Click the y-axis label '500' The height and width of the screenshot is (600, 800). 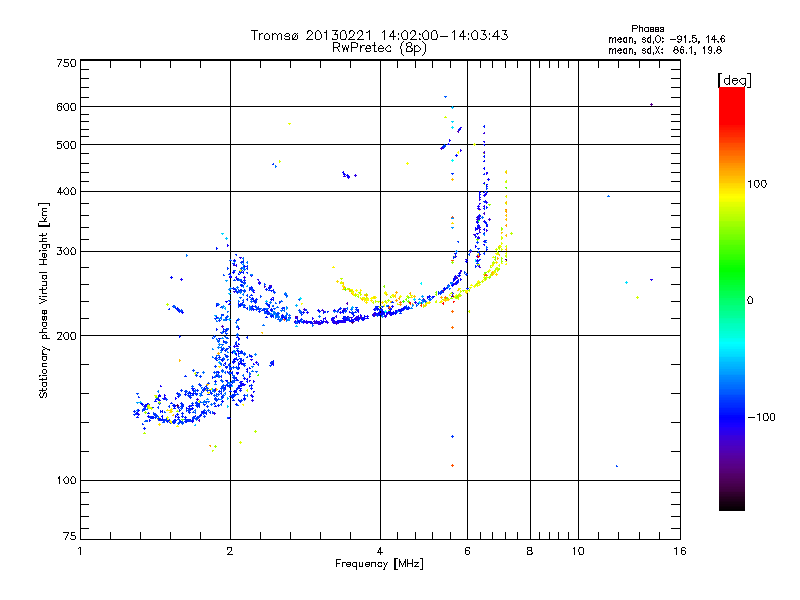click(66, 145)
